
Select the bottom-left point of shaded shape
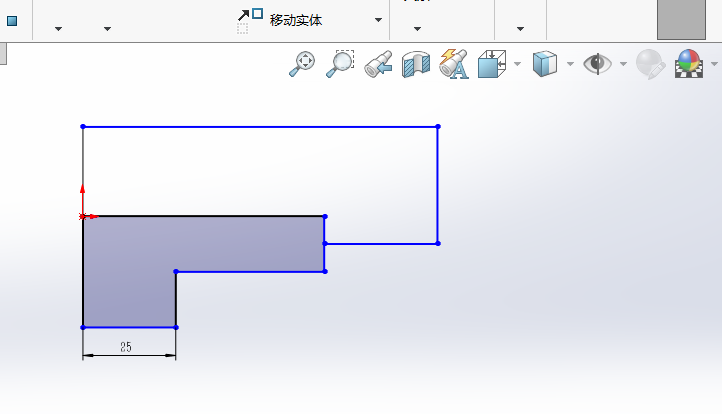pyautogui.click(x=83, y=327)
